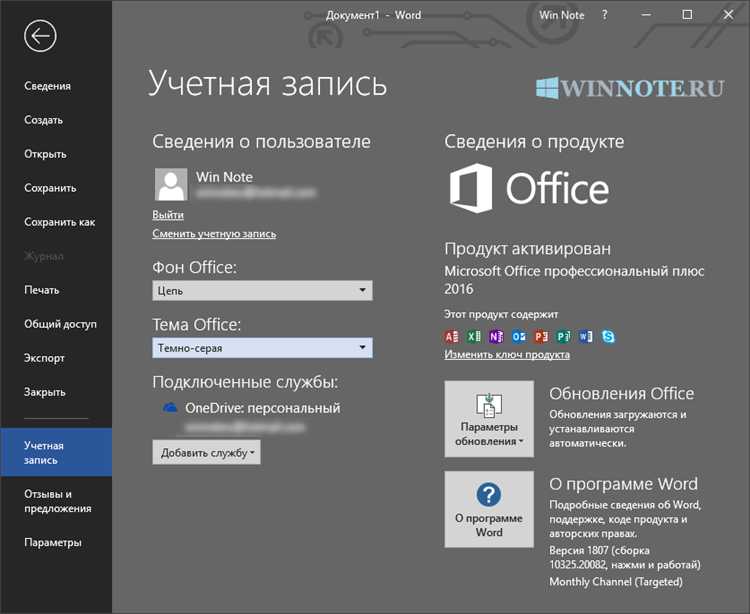
Task: Select Создать in the sidebar
Action: pyautogui.click(x=44, y=120)
